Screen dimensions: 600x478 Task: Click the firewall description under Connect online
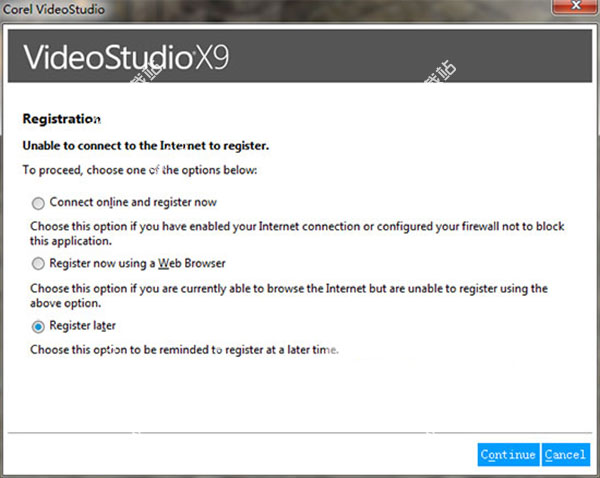[297, 234]
